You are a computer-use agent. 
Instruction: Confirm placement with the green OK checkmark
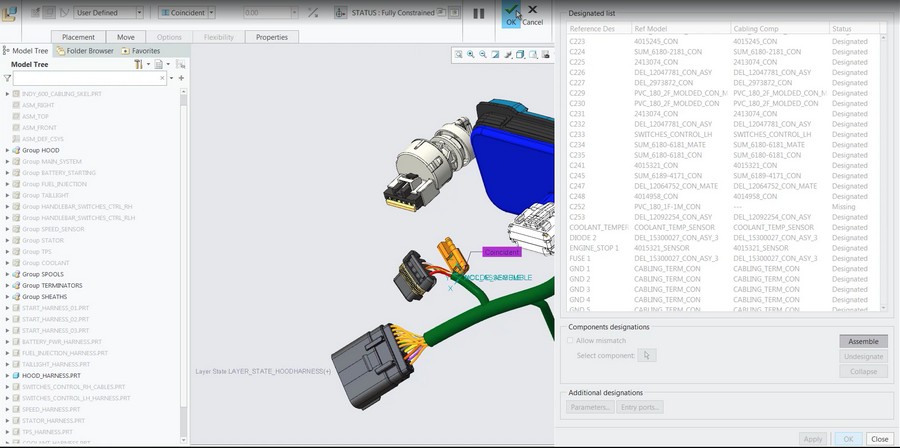[x=510, y=14]
